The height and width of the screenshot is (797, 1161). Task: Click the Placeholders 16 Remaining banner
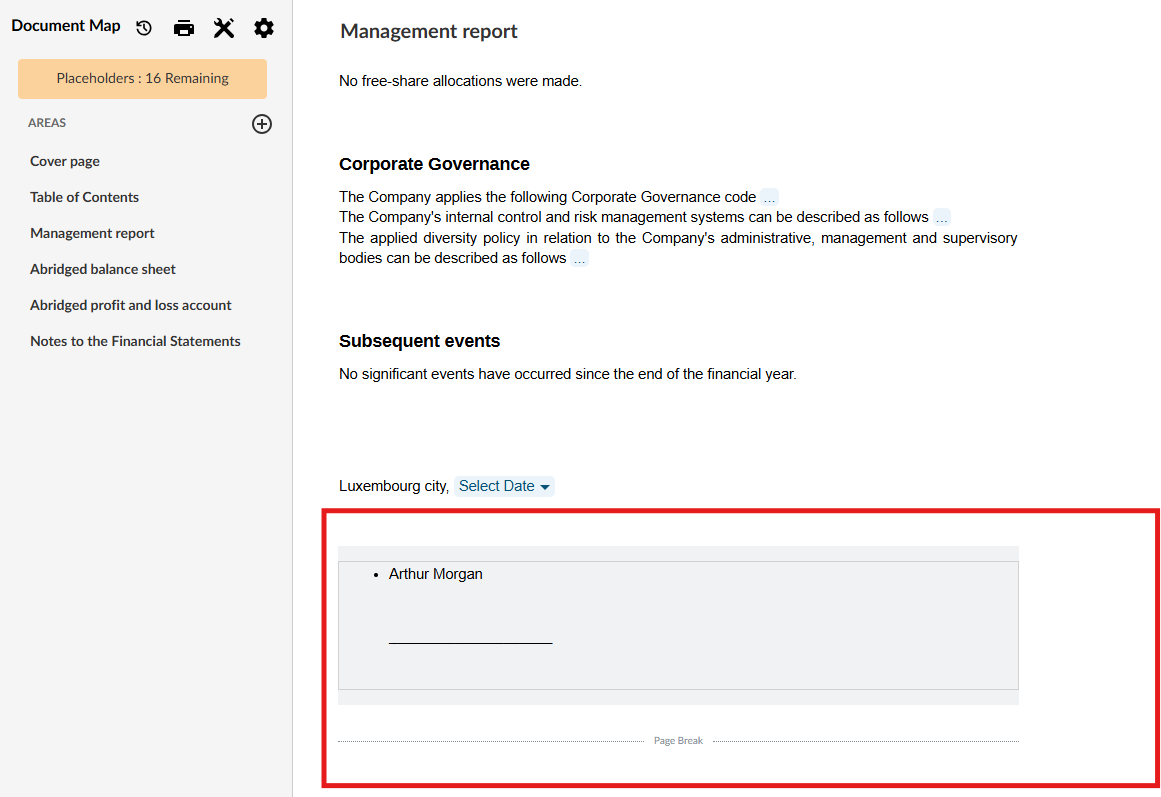[x=142, y=79]
